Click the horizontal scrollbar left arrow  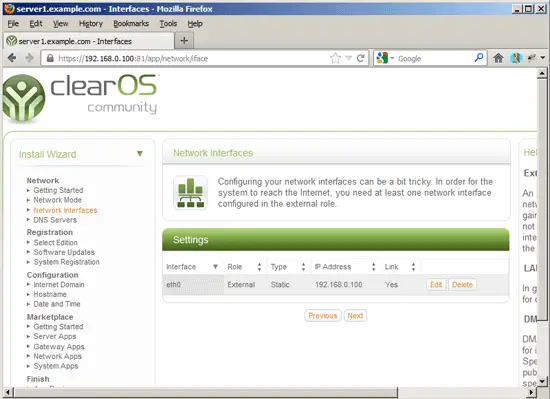click(x=8, y=392)
